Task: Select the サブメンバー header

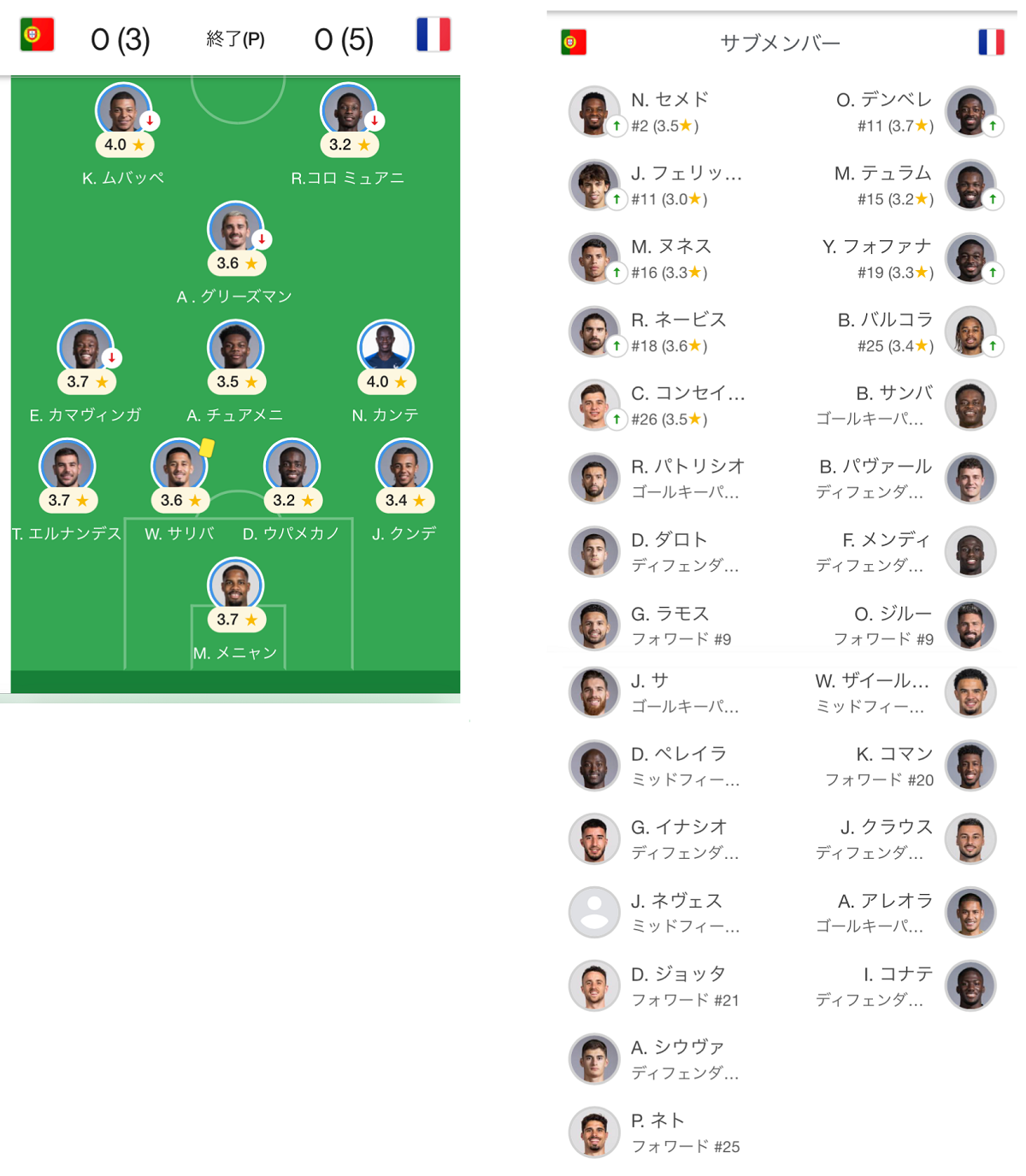Action: (x=780, y=43)
